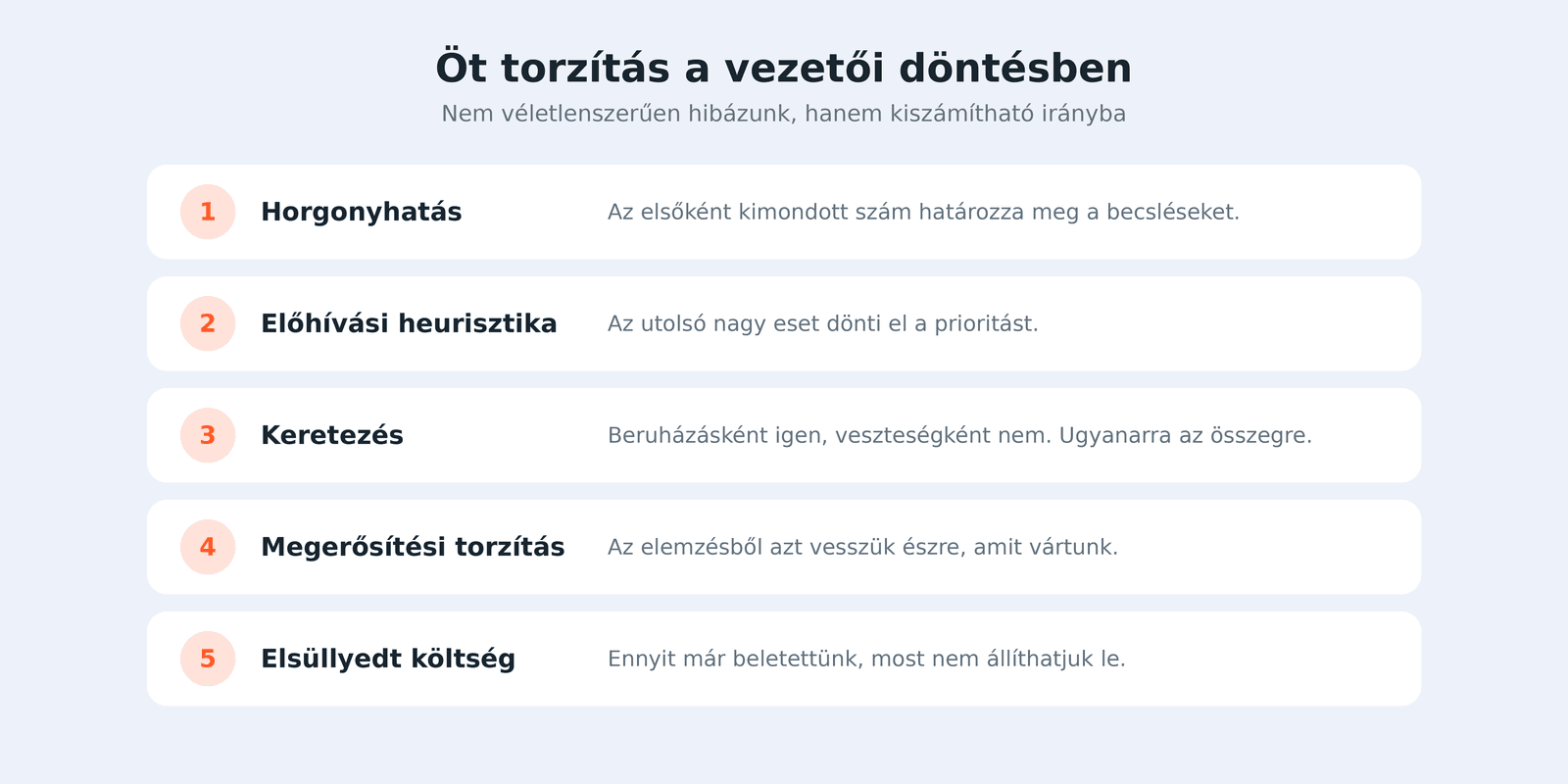
Task: Click the title 'Öt torzítás a vezetői döntésben'
Action: (x=784, y=69)
